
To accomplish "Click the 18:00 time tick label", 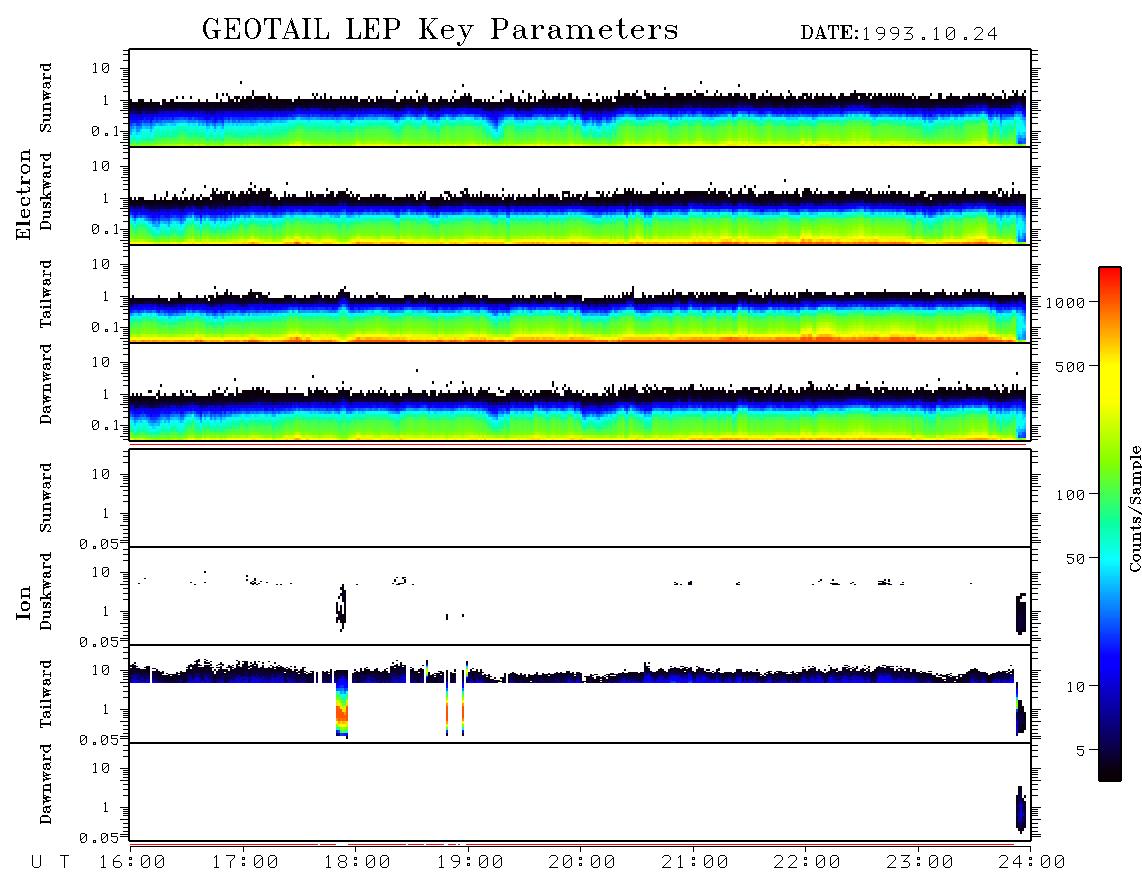I will tap(357, 863).
